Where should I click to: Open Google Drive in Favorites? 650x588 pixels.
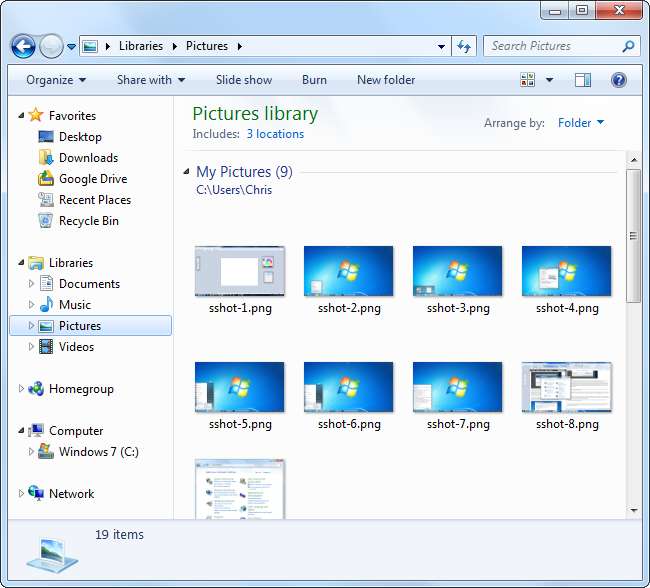click(x=92, y=179)
